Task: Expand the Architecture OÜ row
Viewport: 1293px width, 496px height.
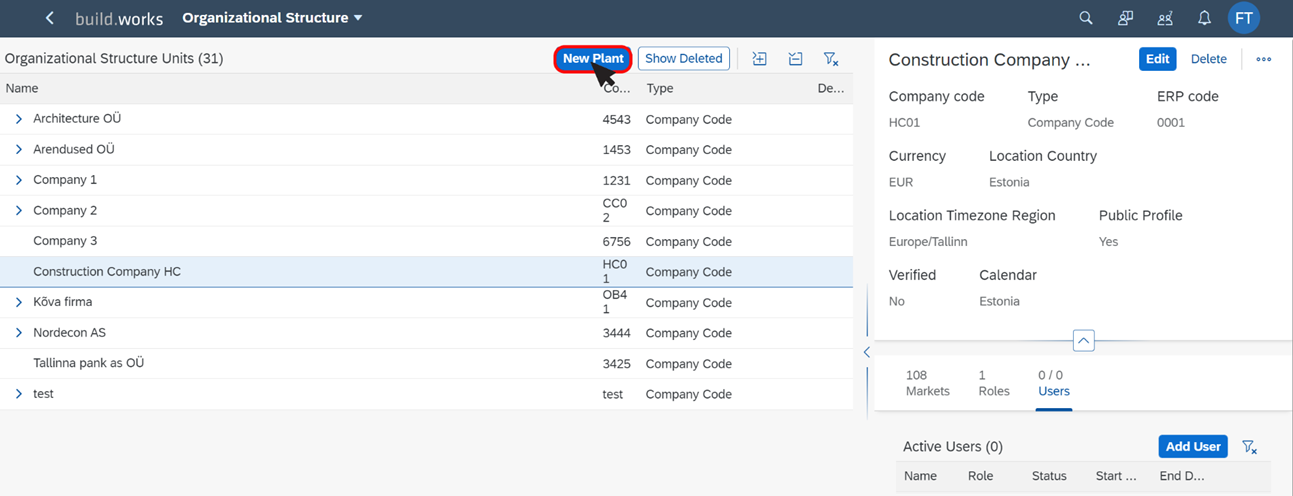Action: (x=19, y=119)
